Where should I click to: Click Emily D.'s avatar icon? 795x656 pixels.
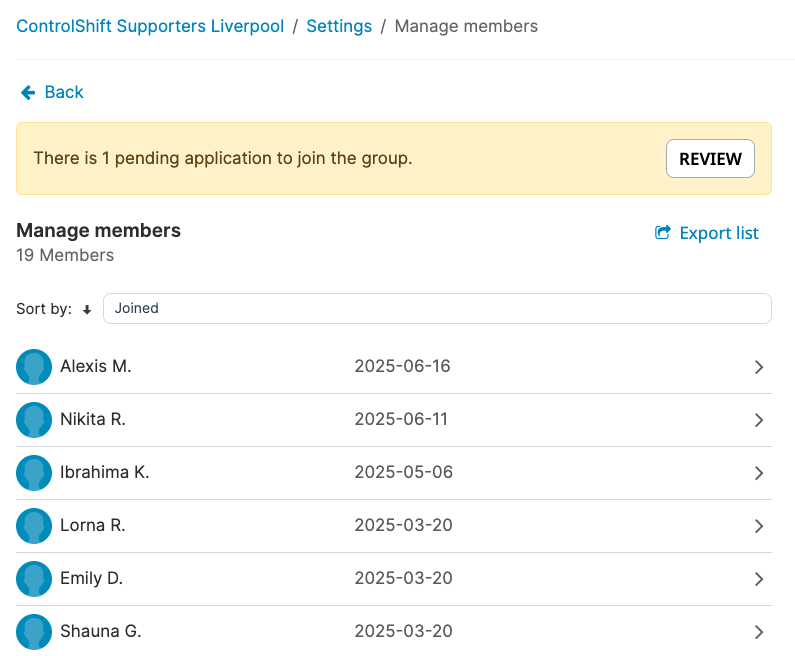click(34, 579)
